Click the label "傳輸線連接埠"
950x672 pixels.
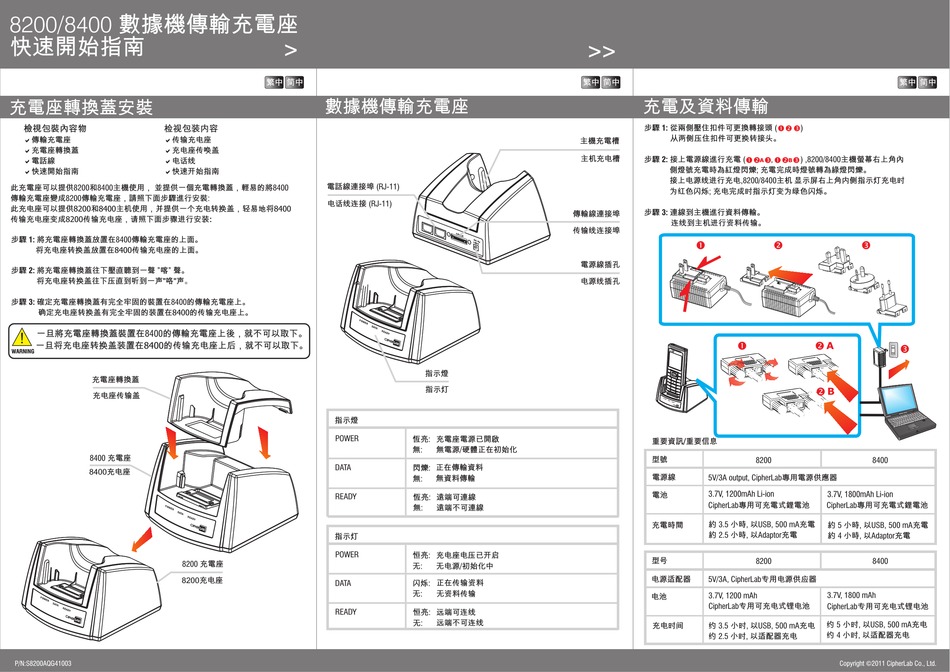pos(596,214)
